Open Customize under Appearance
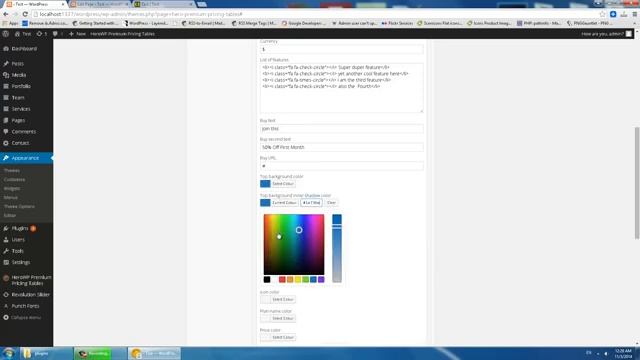This screenshot has width=640, height=360. pyautogui.click(x=14, y=180)
